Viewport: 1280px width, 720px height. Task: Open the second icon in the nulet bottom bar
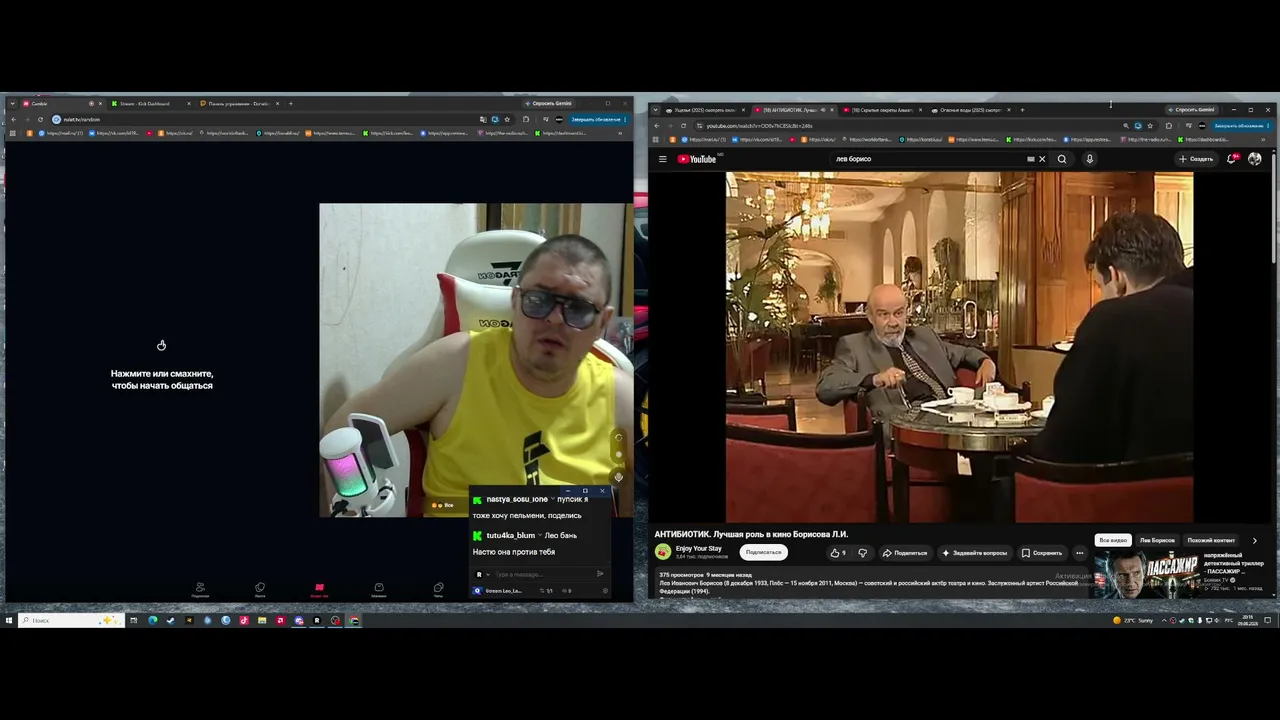tap(260, 590)
